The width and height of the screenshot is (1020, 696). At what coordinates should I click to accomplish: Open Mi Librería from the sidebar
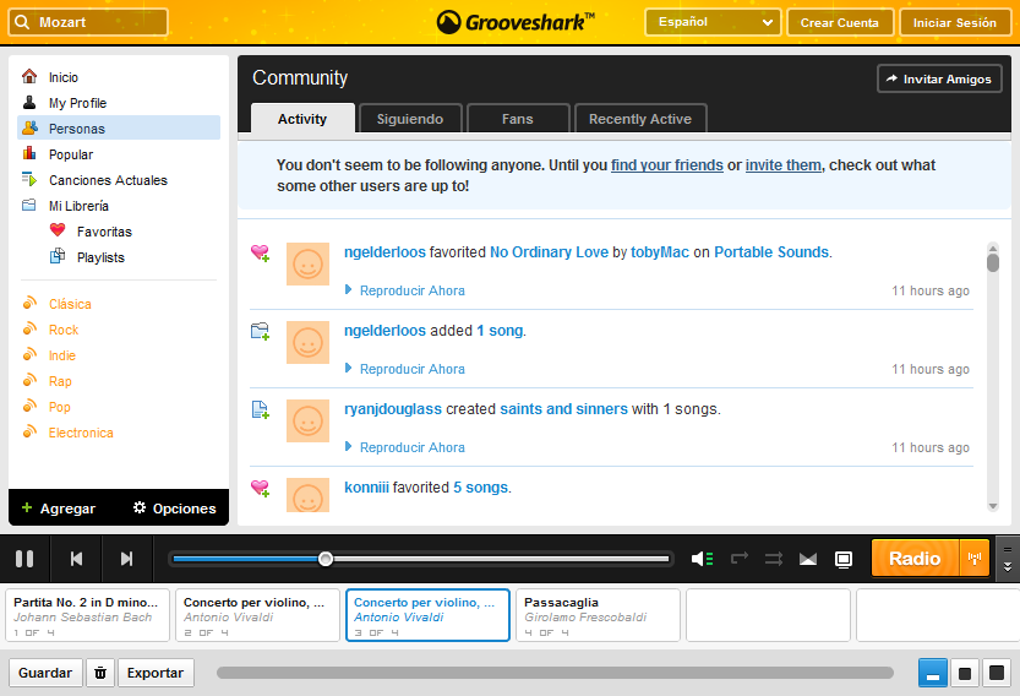coord(77,205)
